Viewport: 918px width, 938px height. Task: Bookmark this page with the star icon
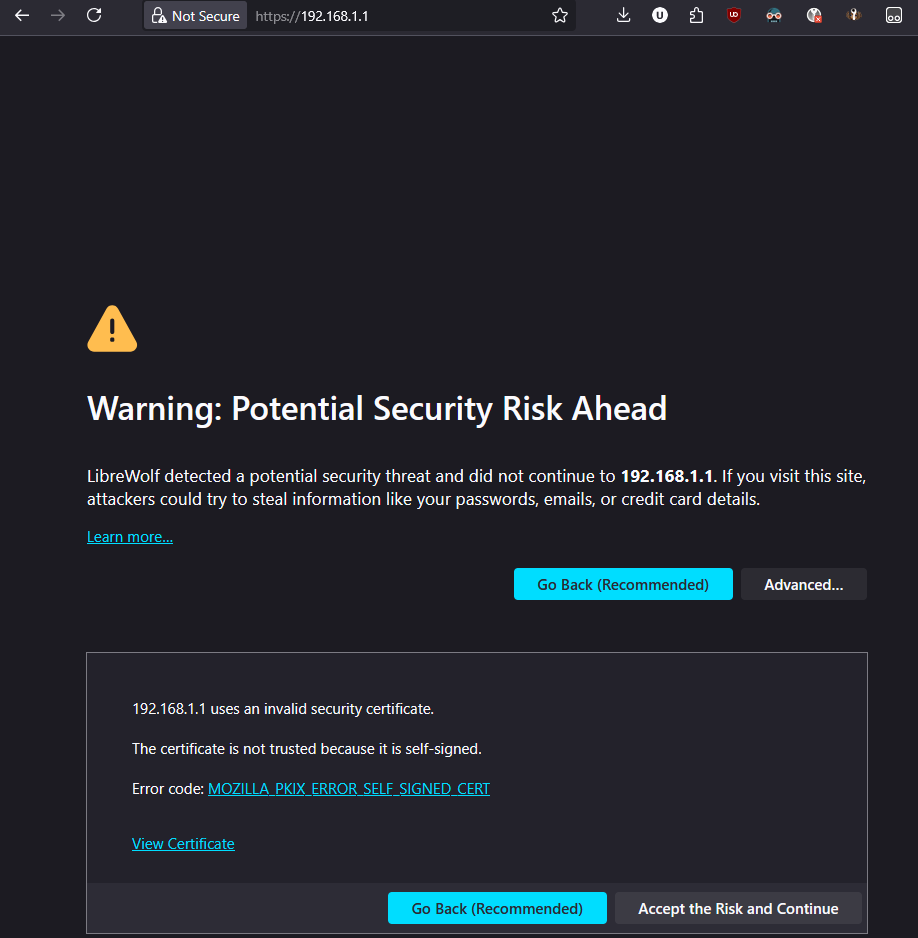tap(560, 15)
